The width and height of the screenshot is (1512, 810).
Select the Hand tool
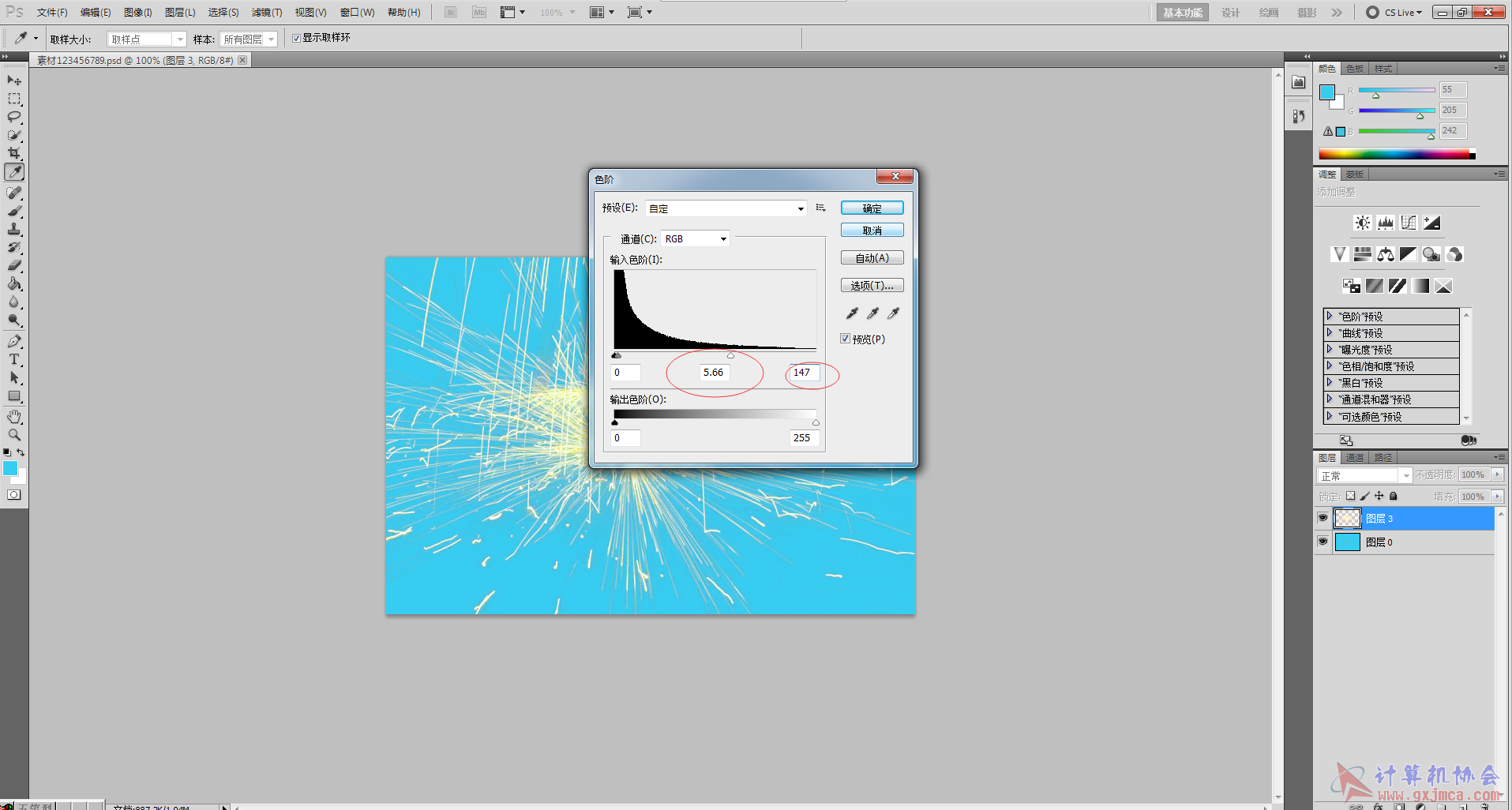coord(14,416)
